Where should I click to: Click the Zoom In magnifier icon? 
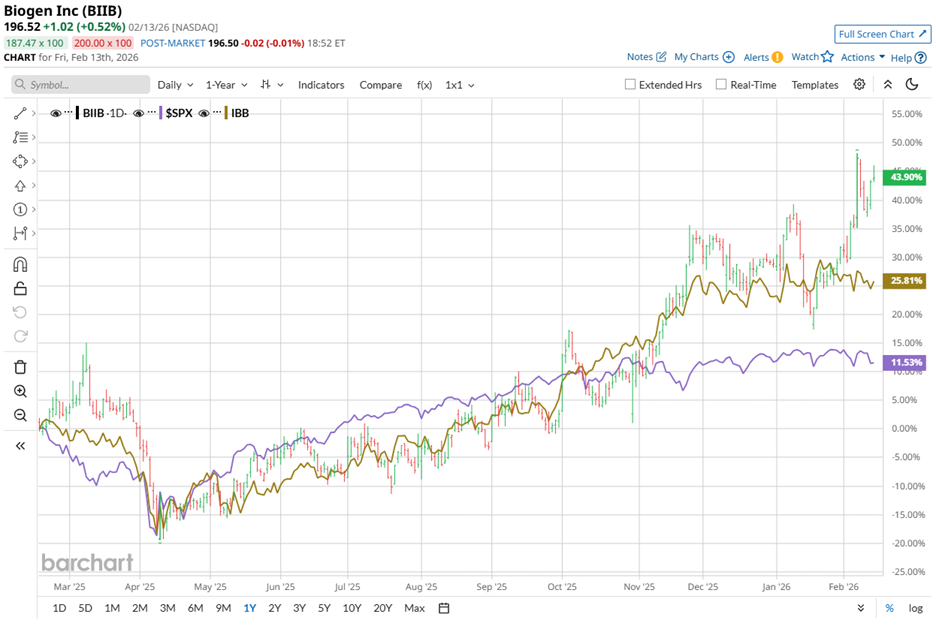[21, 391]
